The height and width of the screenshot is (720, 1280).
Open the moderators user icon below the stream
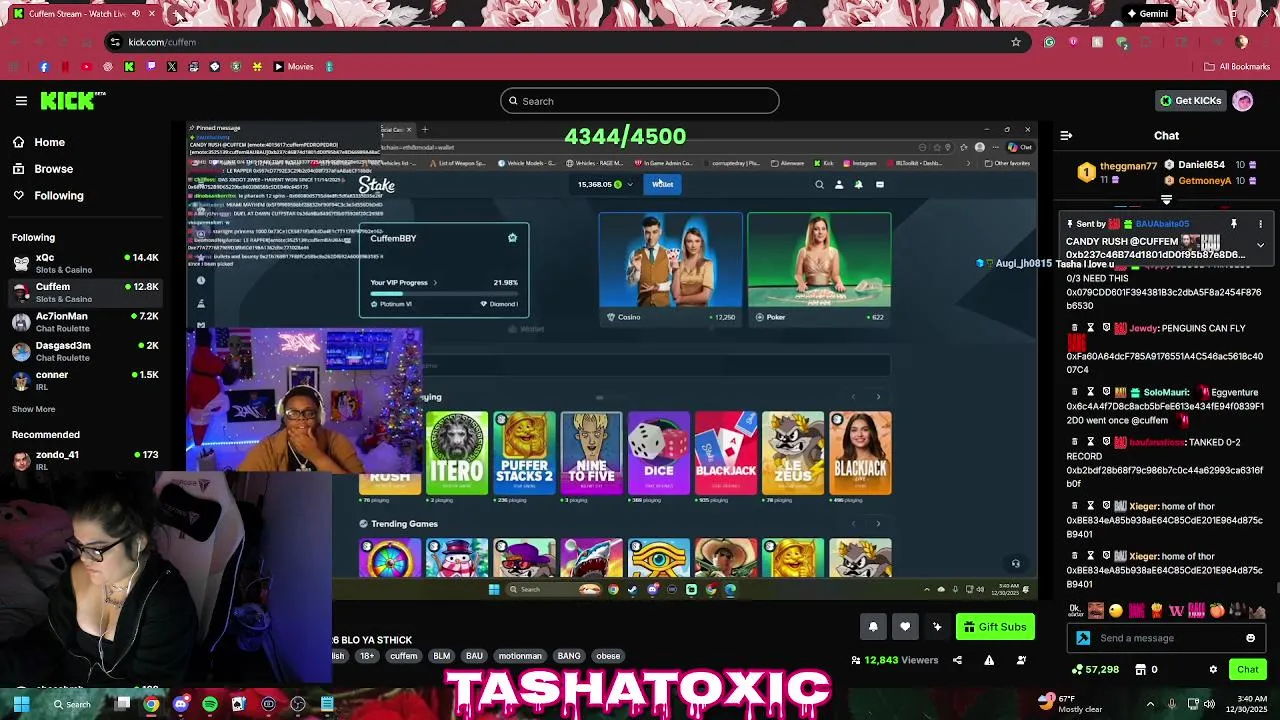pos(1021,660)
